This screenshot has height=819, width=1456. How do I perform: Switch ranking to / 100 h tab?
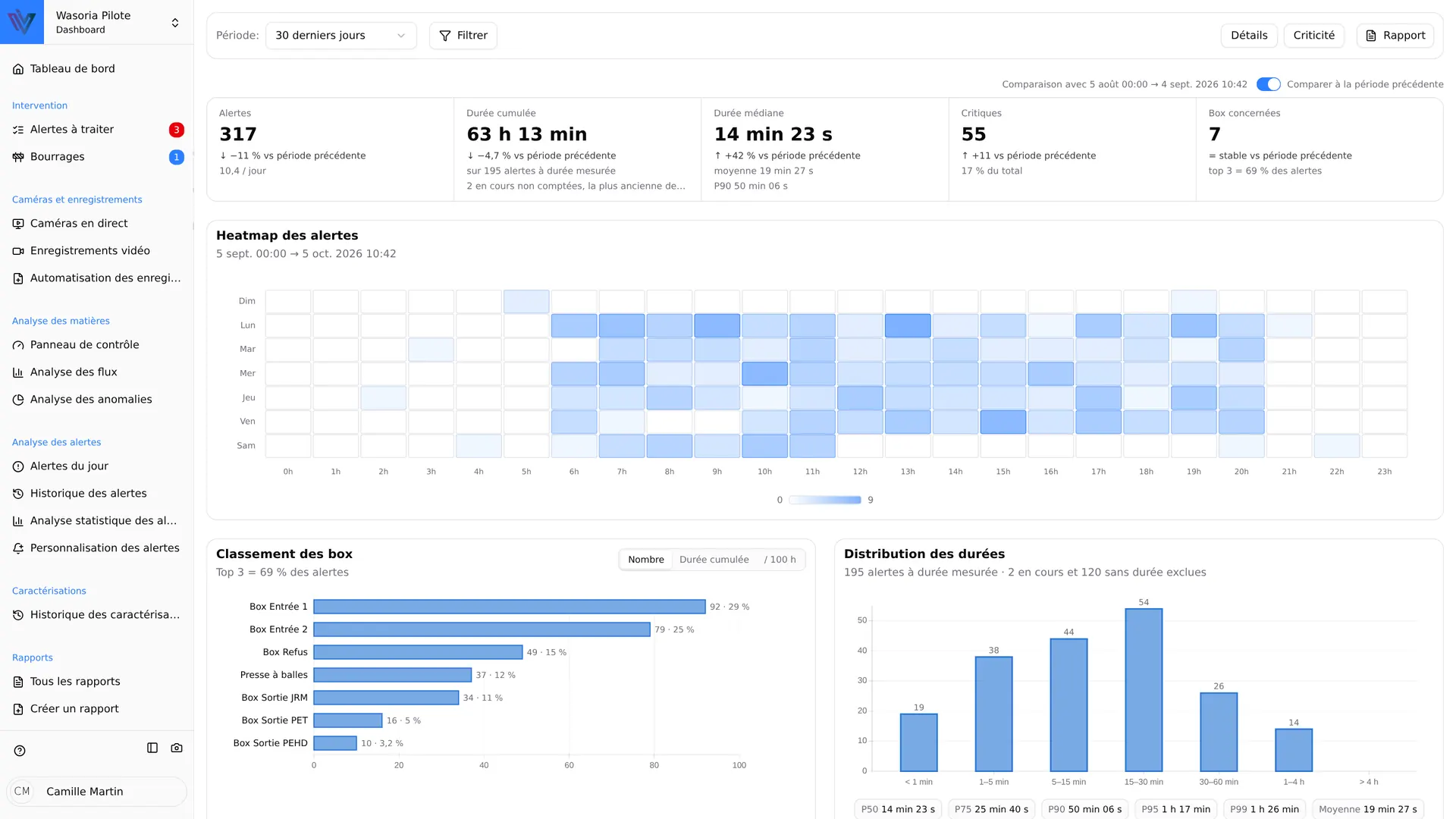point(780,560)
